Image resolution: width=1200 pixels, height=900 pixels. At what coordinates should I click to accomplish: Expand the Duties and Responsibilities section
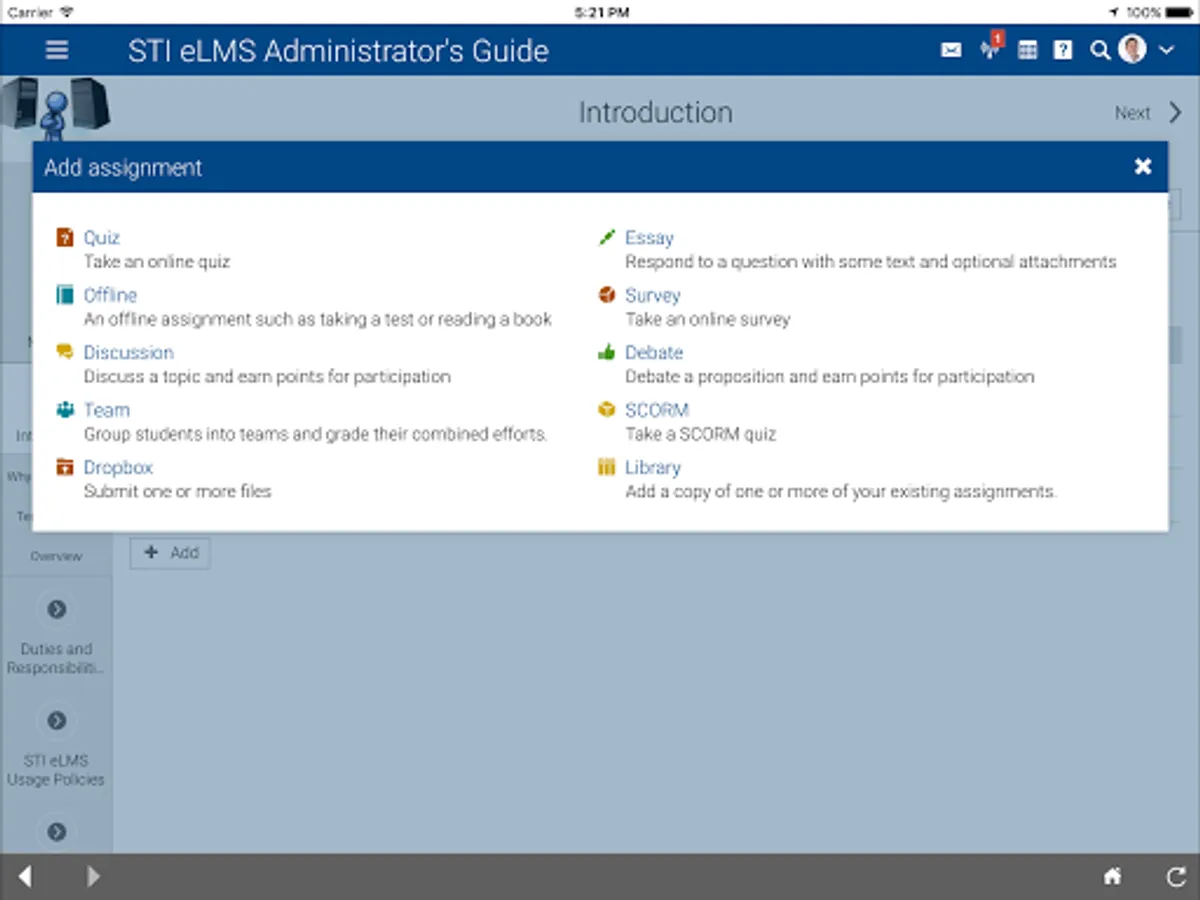click(x=57, y=609)
